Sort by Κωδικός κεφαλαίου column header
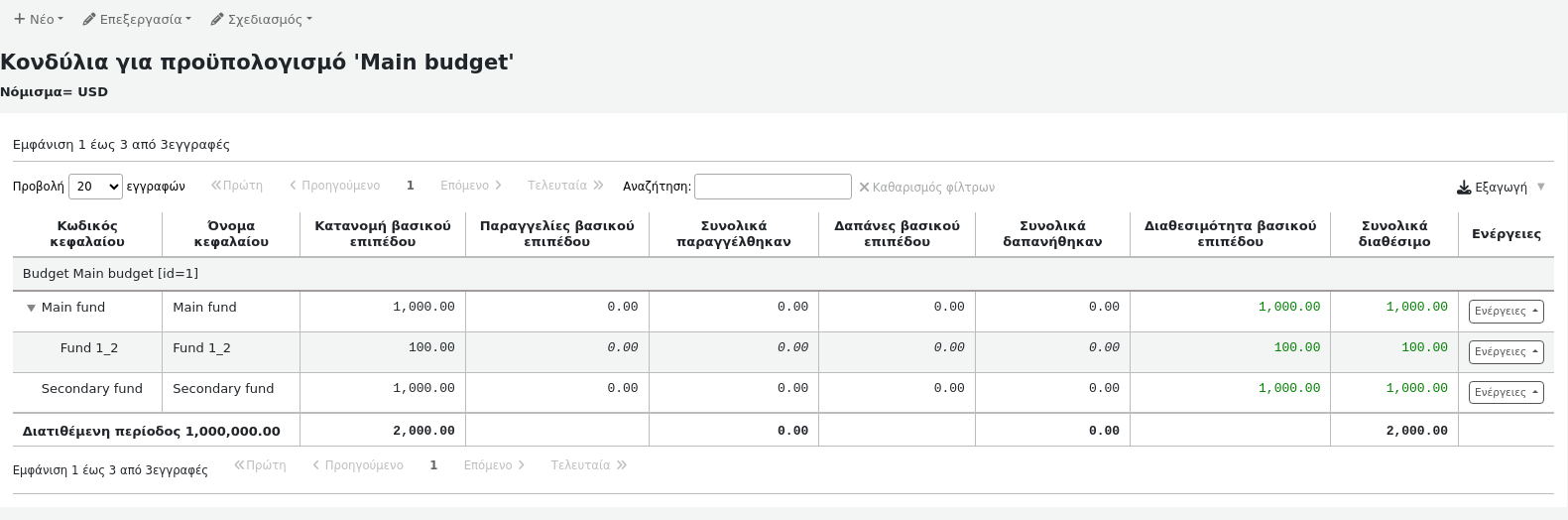 click(x=87, y=233)
